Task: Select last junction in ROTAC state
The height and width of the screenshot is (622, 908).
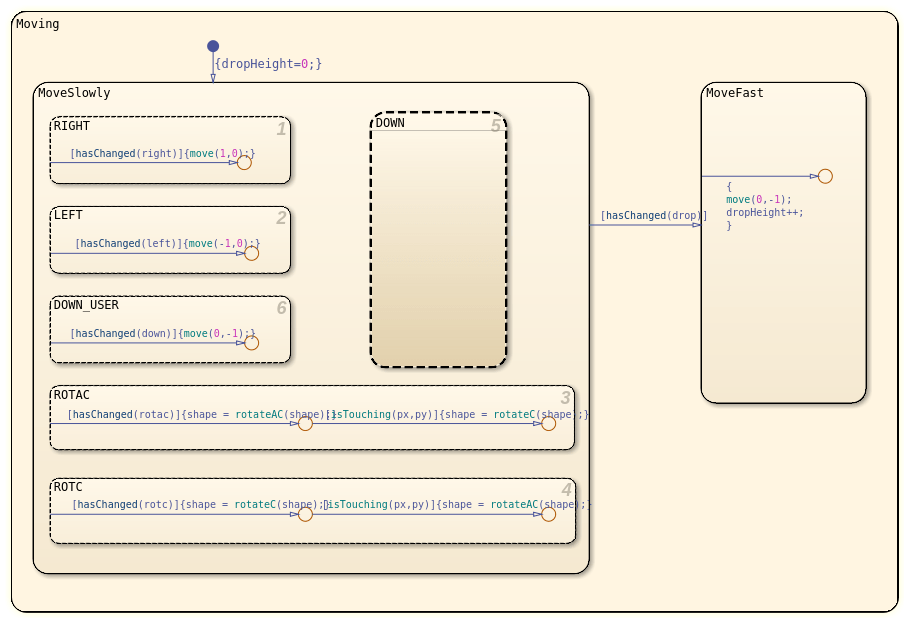Action: pos(548,423)
